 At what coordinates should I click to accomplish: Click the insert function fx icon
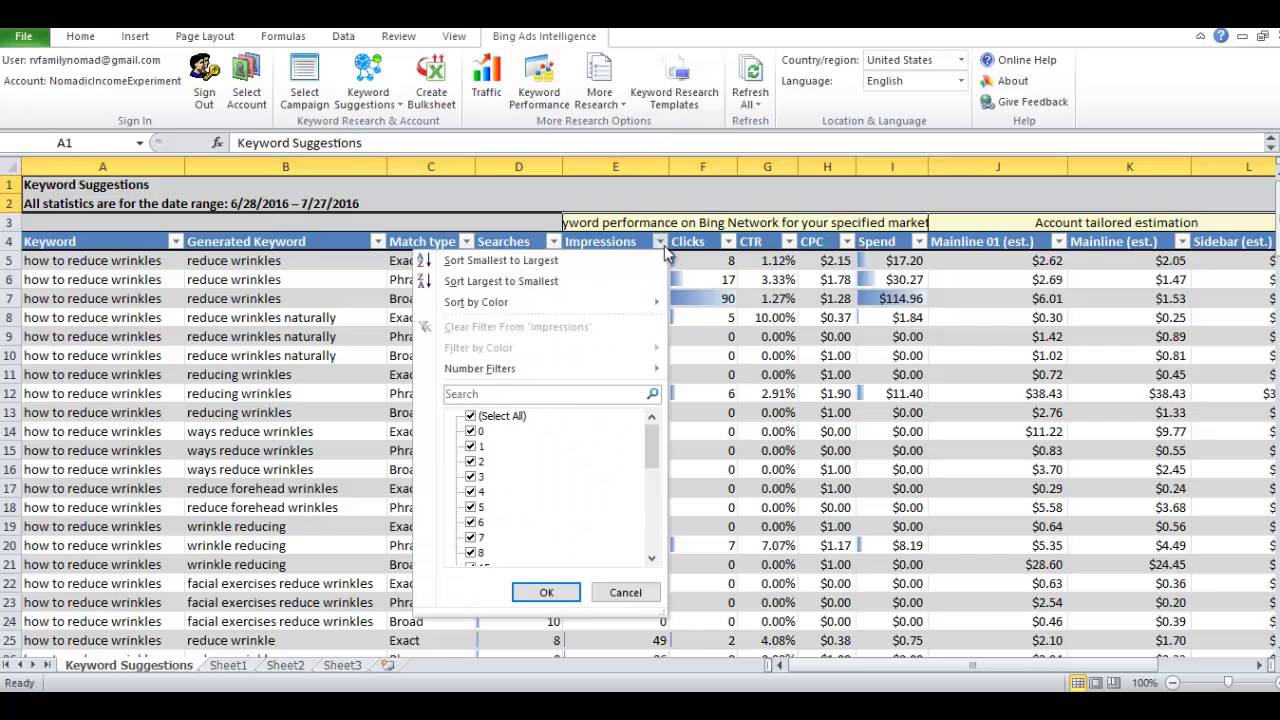point(217,143)
